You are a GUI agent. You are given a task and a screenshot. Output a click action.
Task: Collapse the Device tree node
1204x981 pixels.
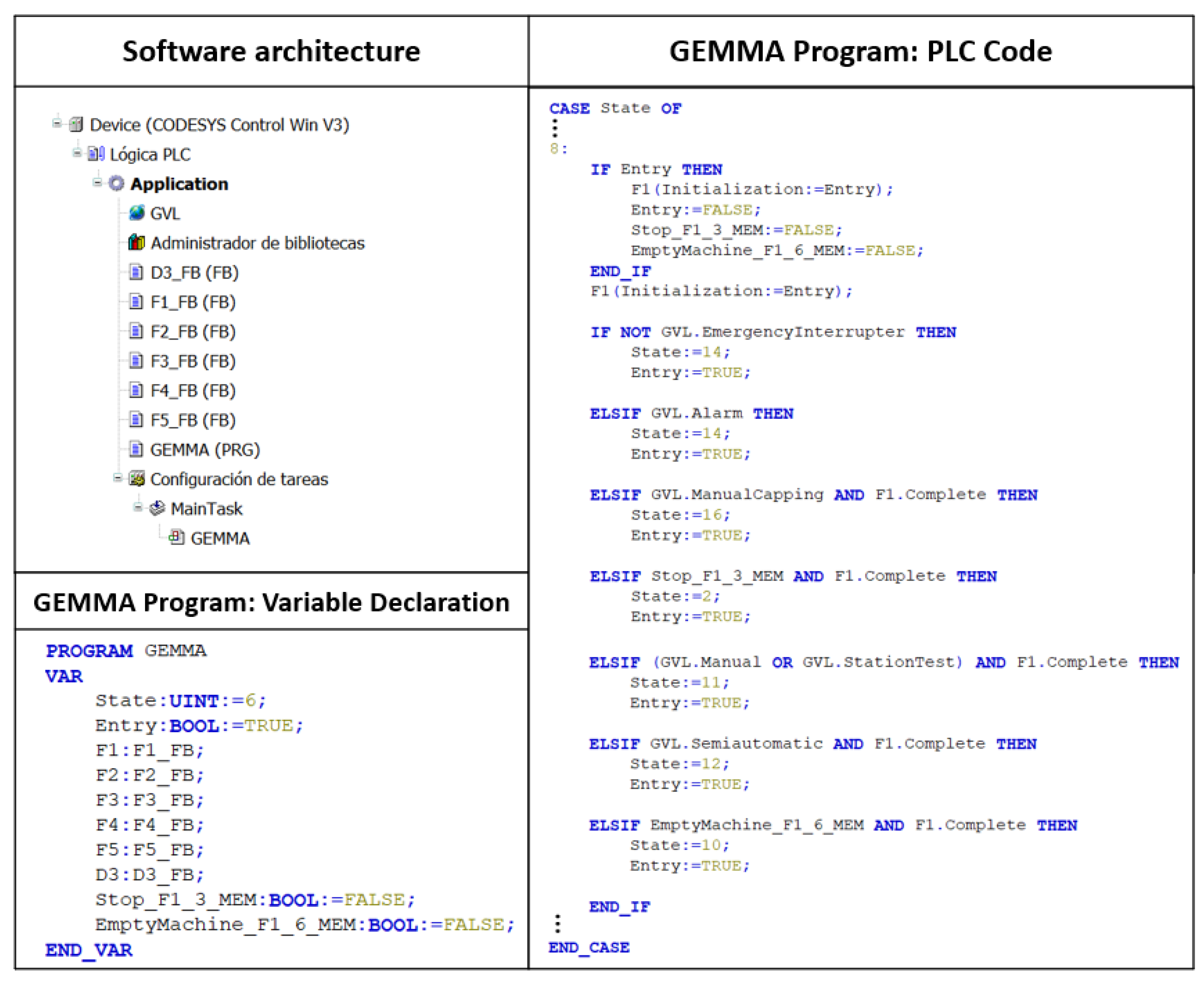57,123
